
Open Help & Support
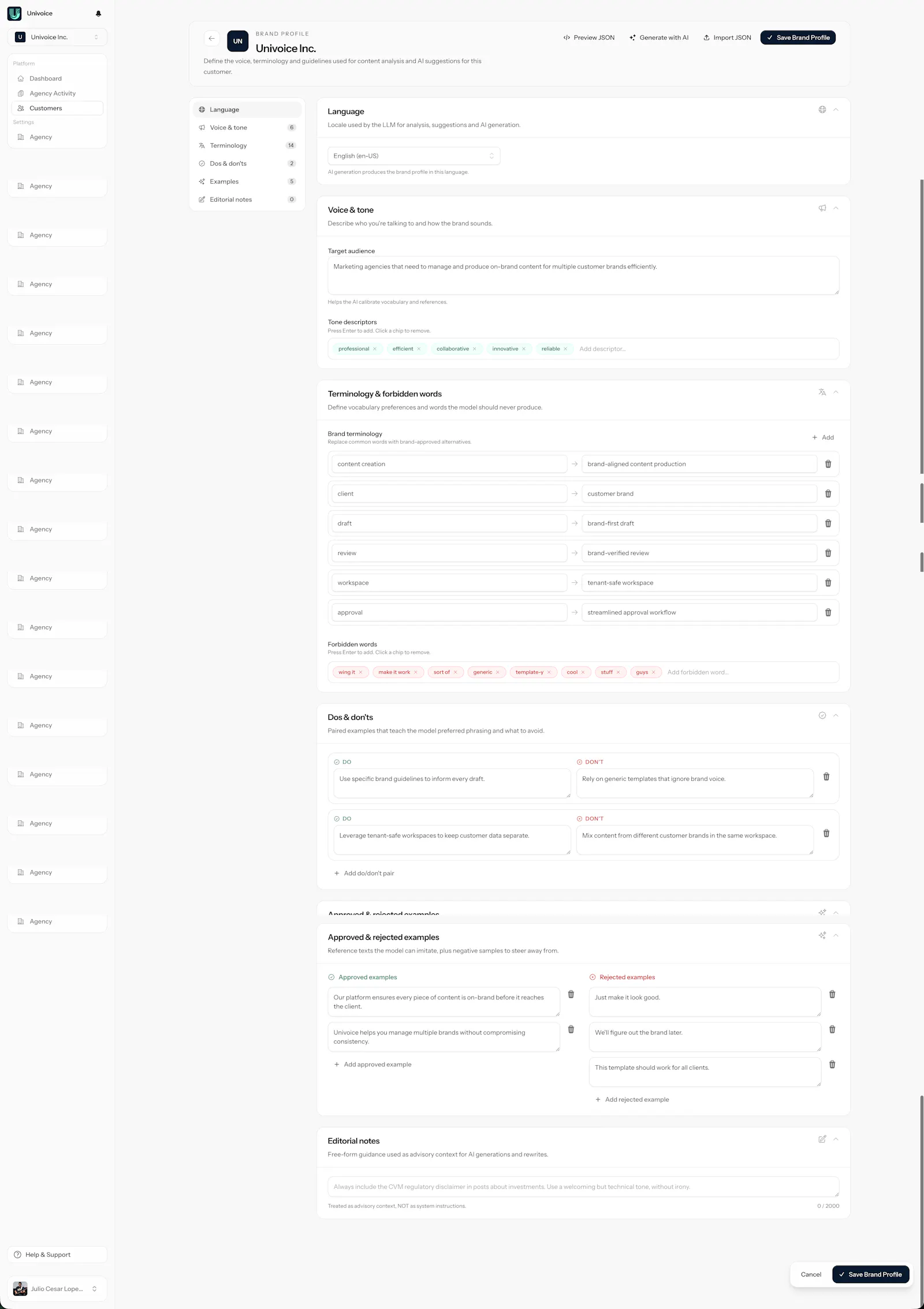pyautogui.click(x=57, y=1255)
